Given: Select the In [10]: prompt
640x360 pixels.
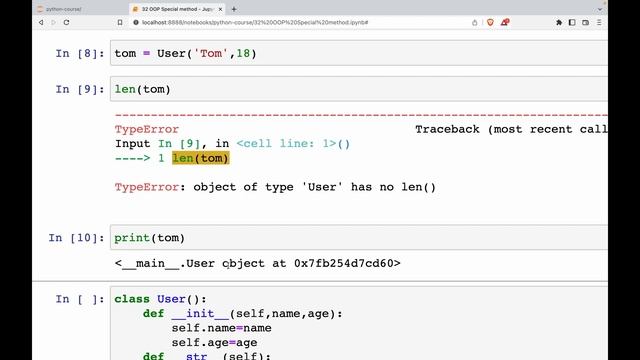Looking at the screenshot, I should 76,238.
